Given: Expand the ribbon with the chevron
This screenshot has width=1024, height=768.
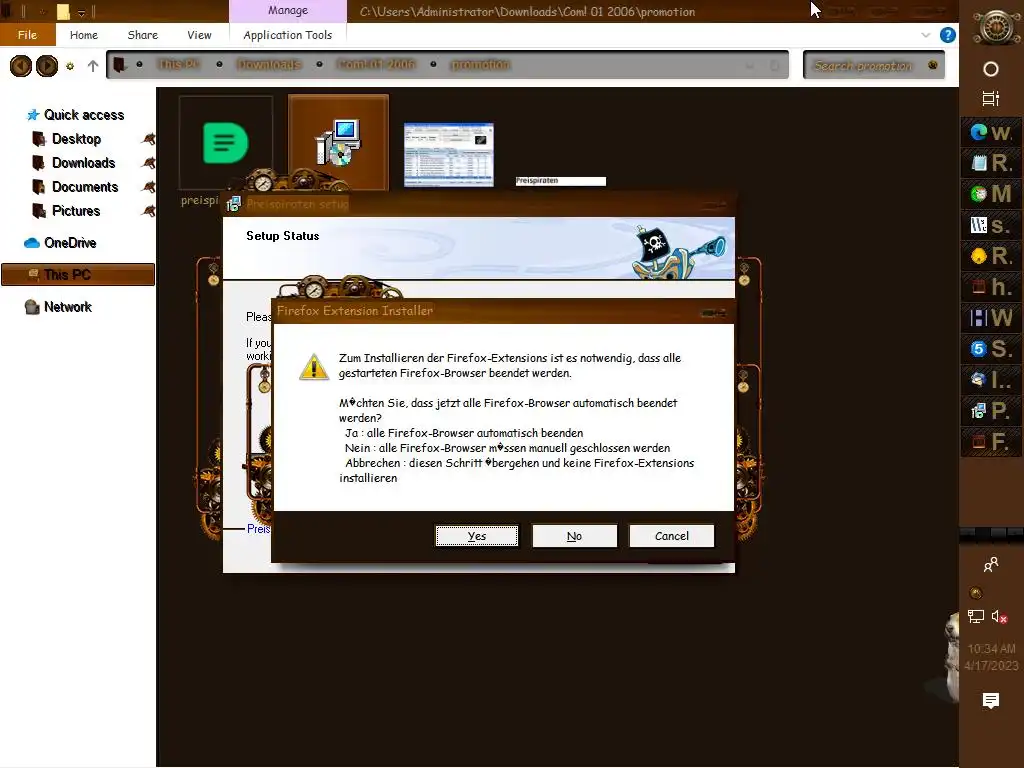Looking at the screenshot, I should (925, 35).
